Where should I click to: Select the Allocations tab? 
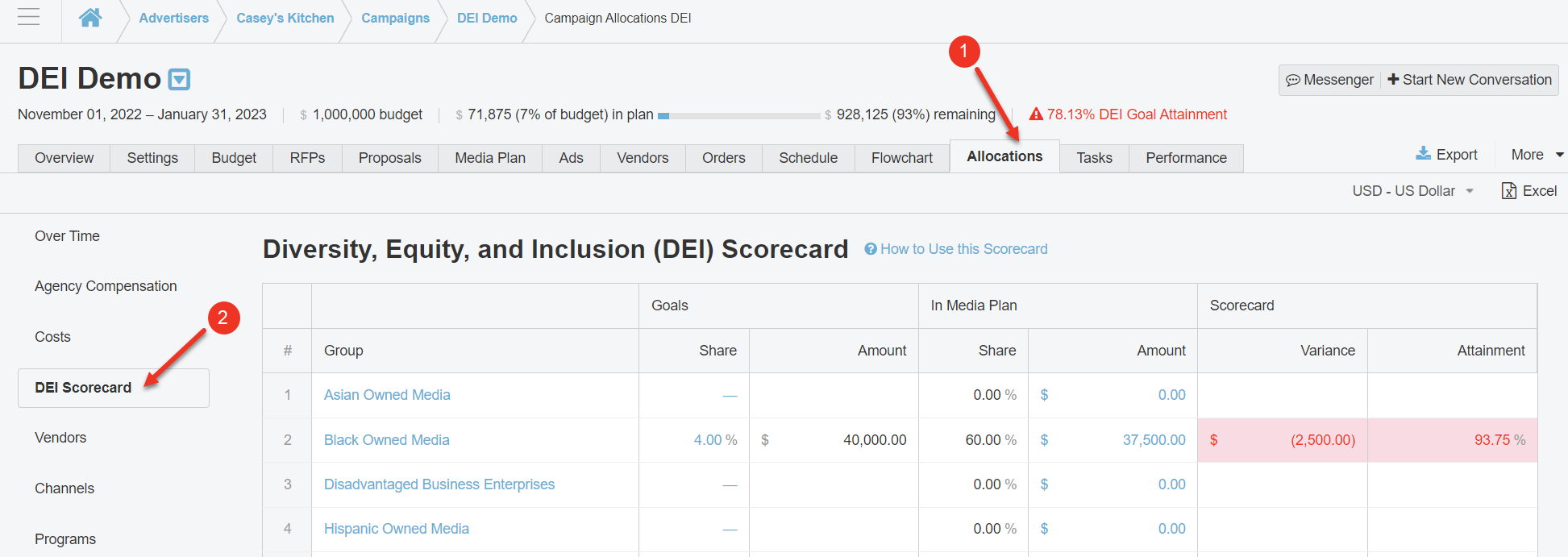click(x=1004, y=156)
